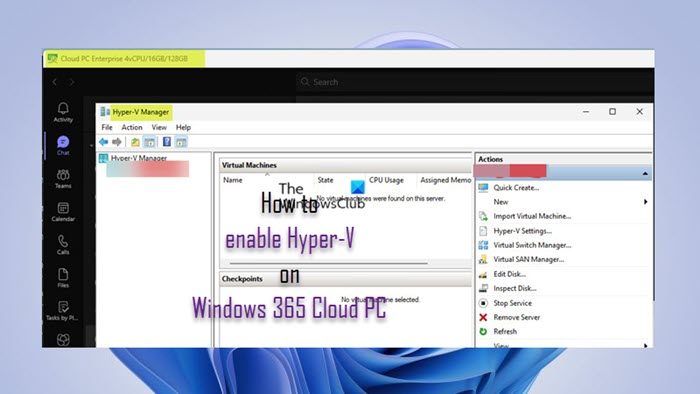This screenshot has width=700, height=394.
Task: Open the View menu in Hyper-V Manager
Action: 159,127
